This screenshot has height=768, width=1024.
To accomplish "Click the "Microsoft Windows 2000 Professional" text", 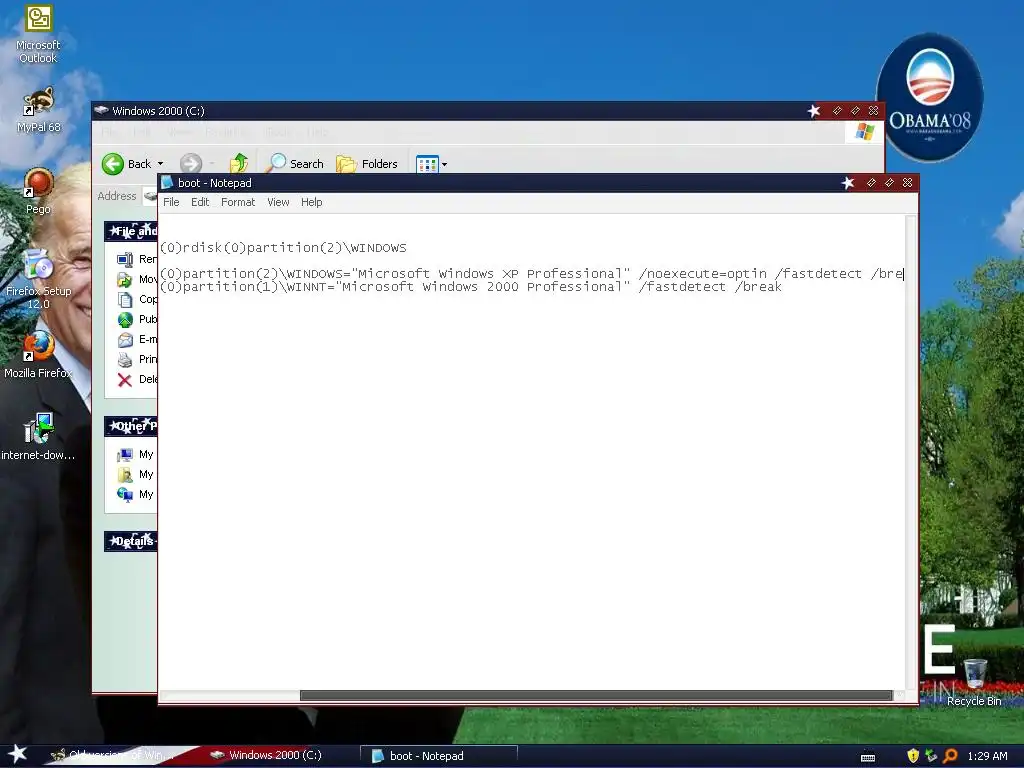I will point(483,287).
